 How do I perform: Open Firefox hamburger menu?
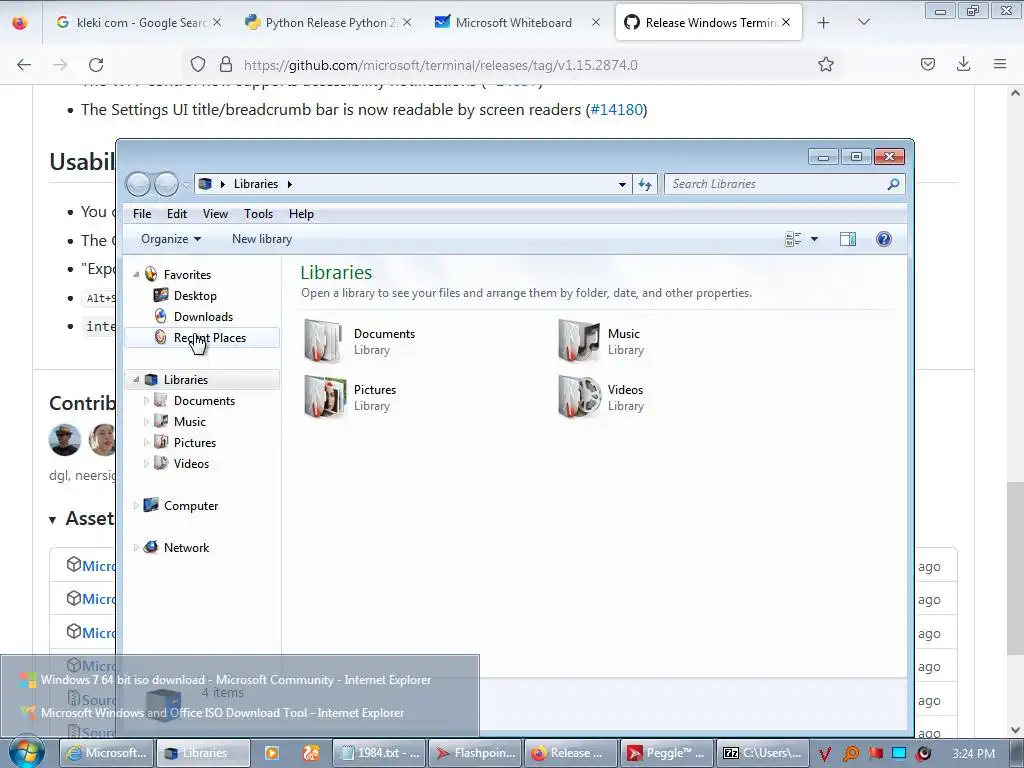coord(999,64)
